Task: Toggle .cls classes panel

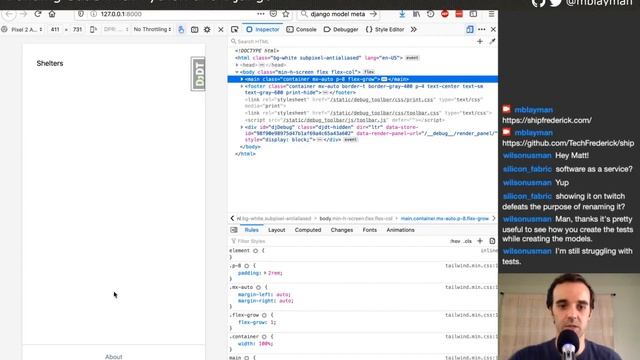Action: [x=468, y=241]
